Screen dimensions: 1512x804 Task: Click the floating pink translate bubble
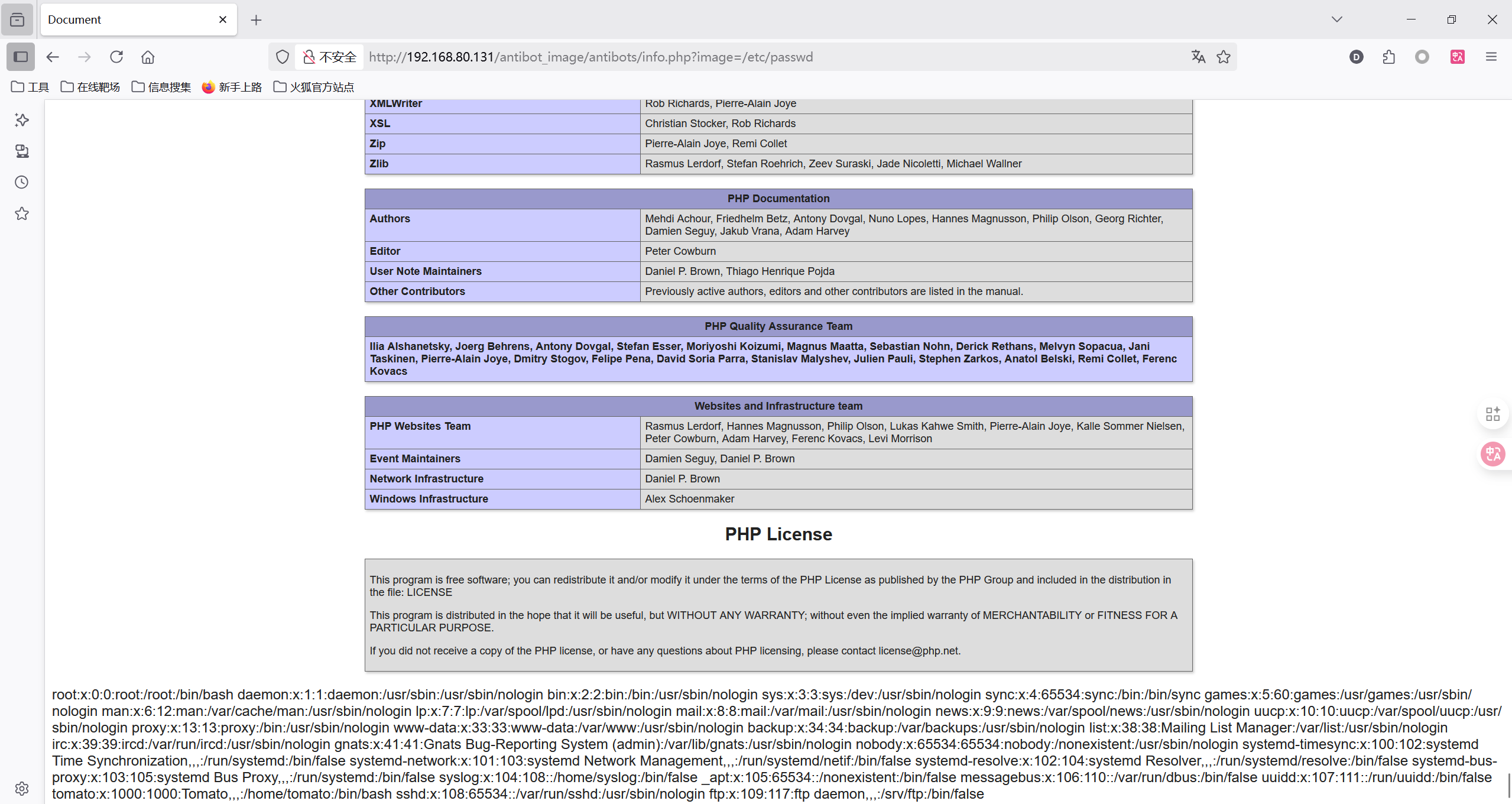coord(1493,454)
